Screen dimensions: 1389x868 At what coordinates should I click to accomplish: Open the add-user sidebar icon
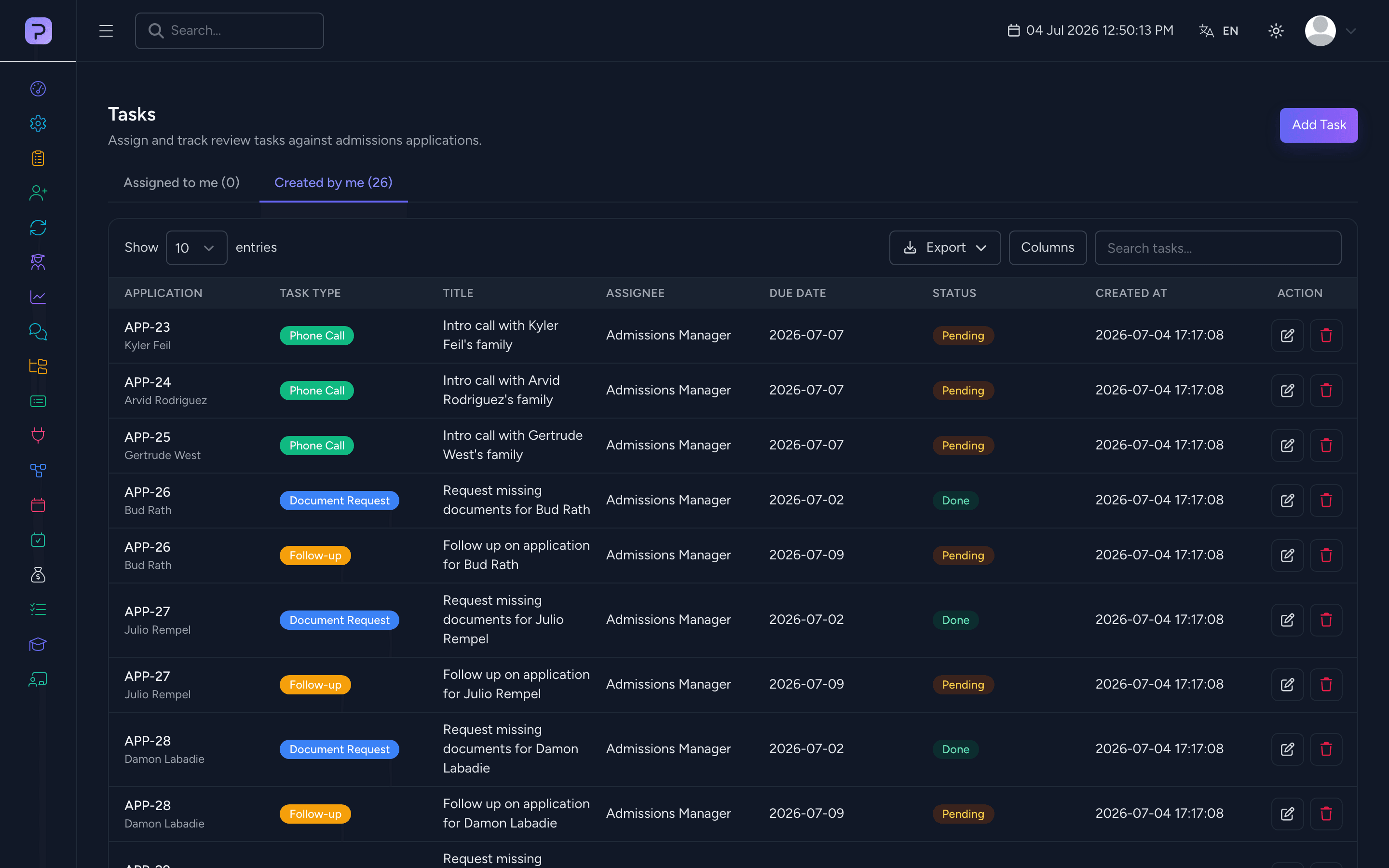point(38,193)
